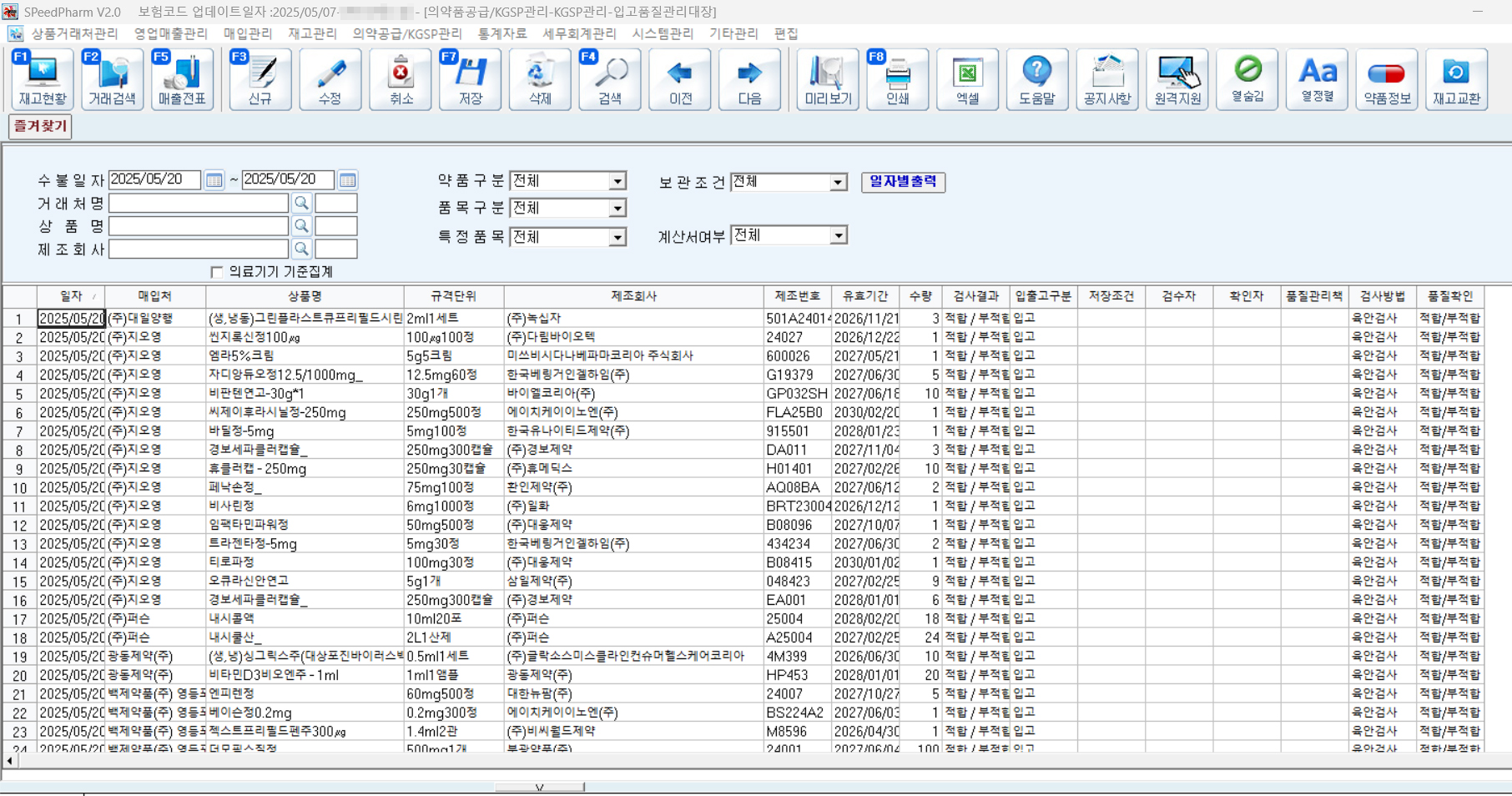Open calendar picker for end date
This screenshot has height=796, width=1512.
348,180
